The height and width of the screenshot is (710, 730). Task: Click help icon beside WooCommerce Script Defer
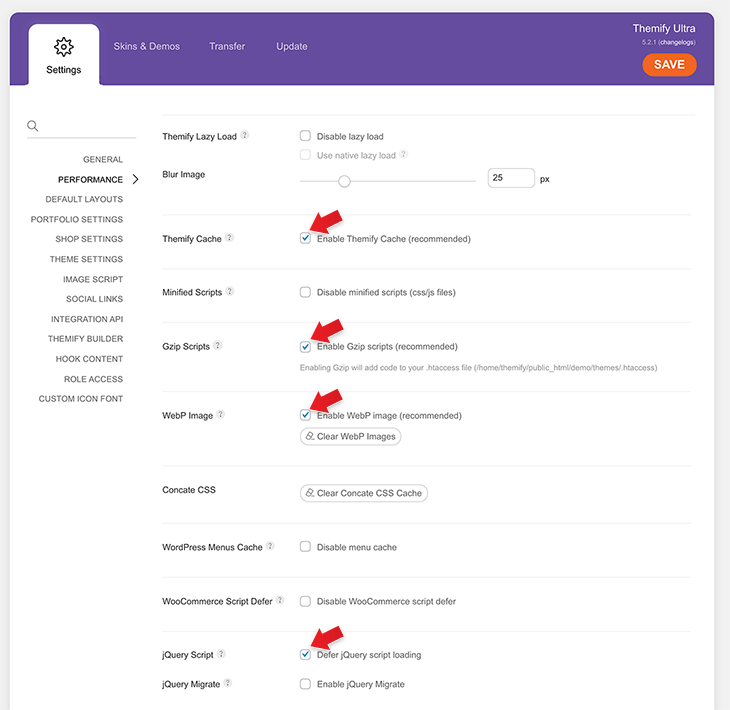point(280,600)
